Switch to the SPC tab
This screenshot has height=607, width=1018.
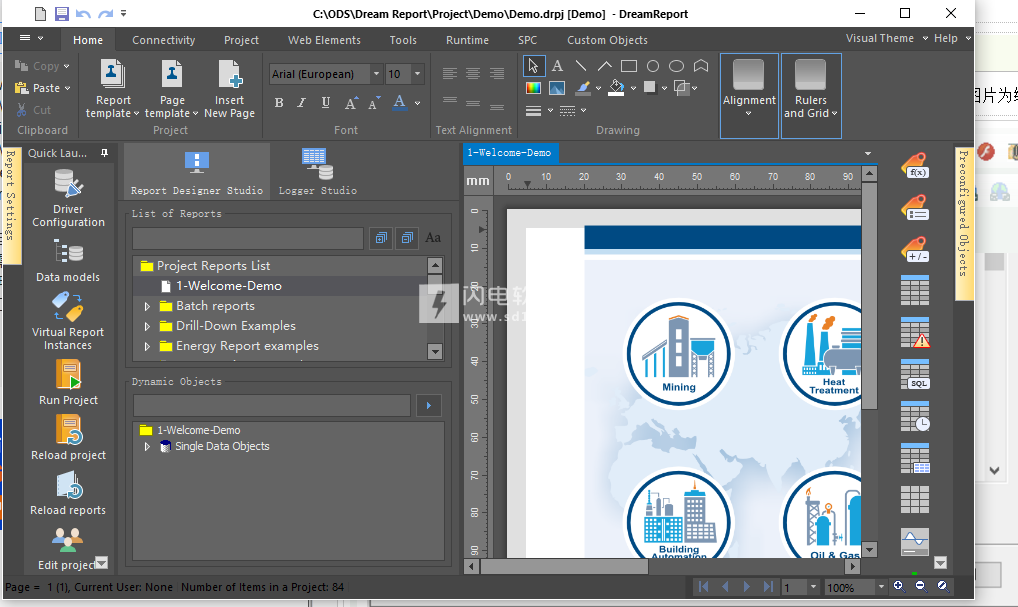coord(527,40)
